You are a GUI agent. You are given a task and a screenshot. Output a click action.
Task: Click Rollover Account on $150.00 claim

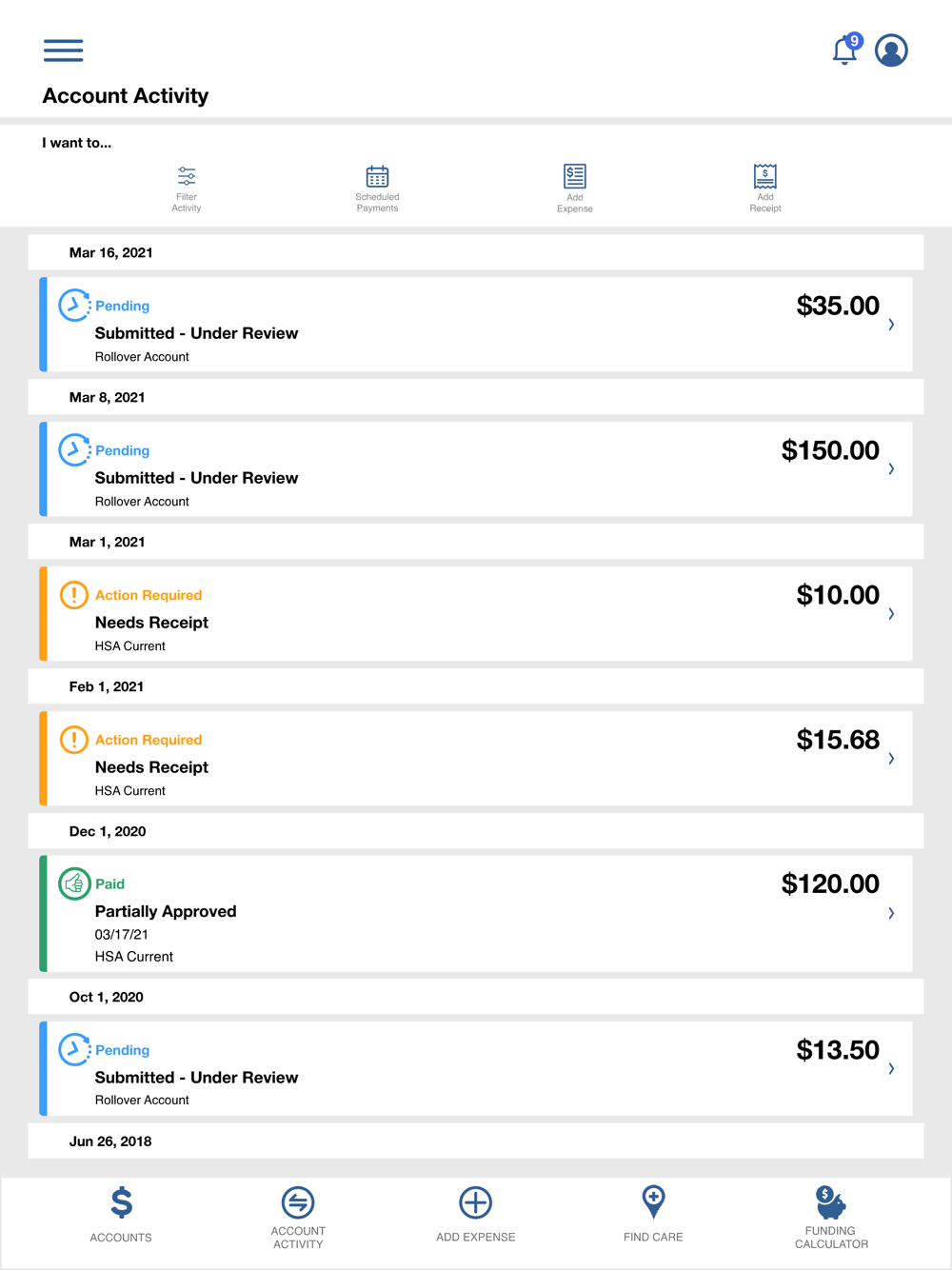[x=142, y=502]
